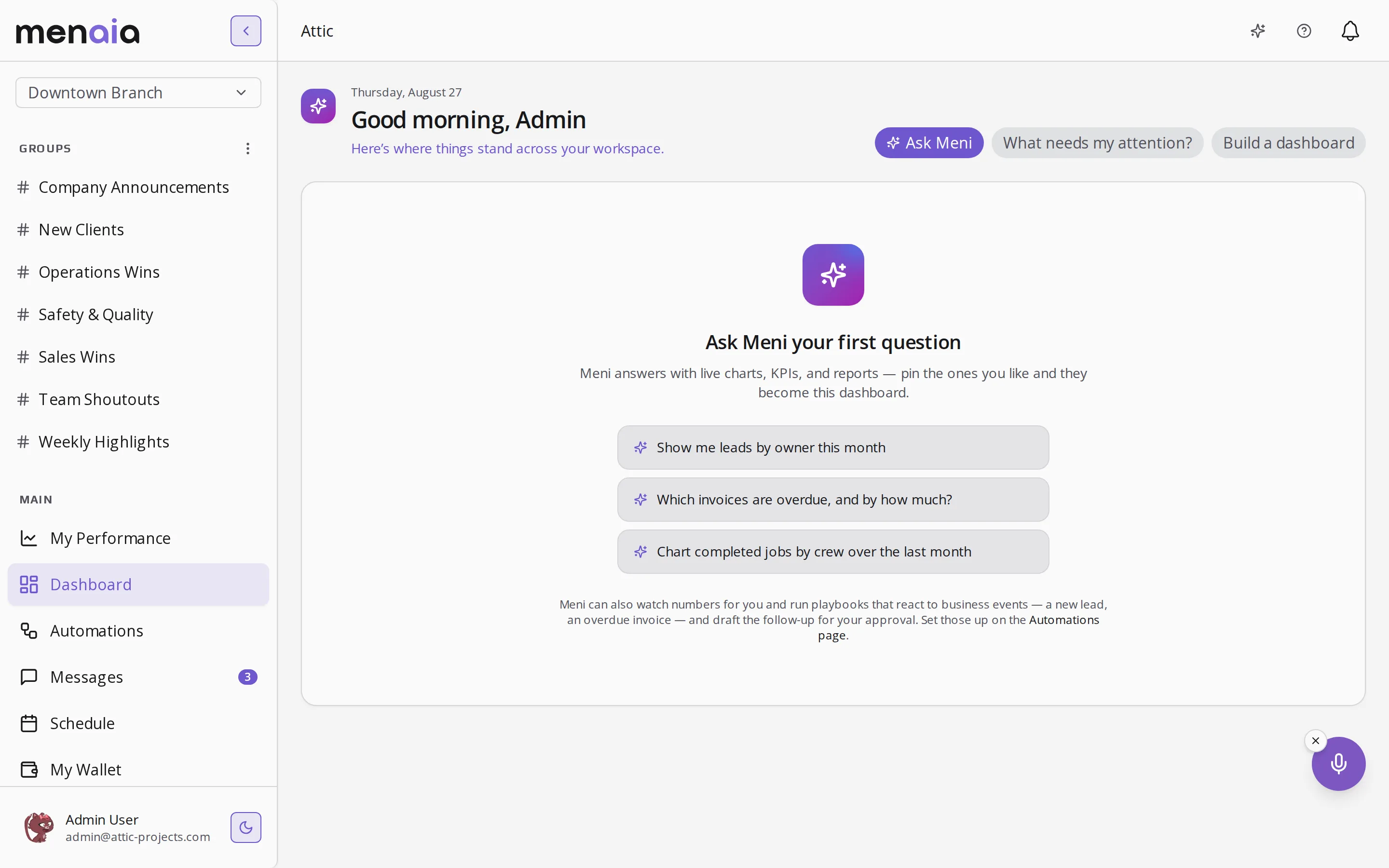Click the Build a dashboard chip

coord(1288,143)
